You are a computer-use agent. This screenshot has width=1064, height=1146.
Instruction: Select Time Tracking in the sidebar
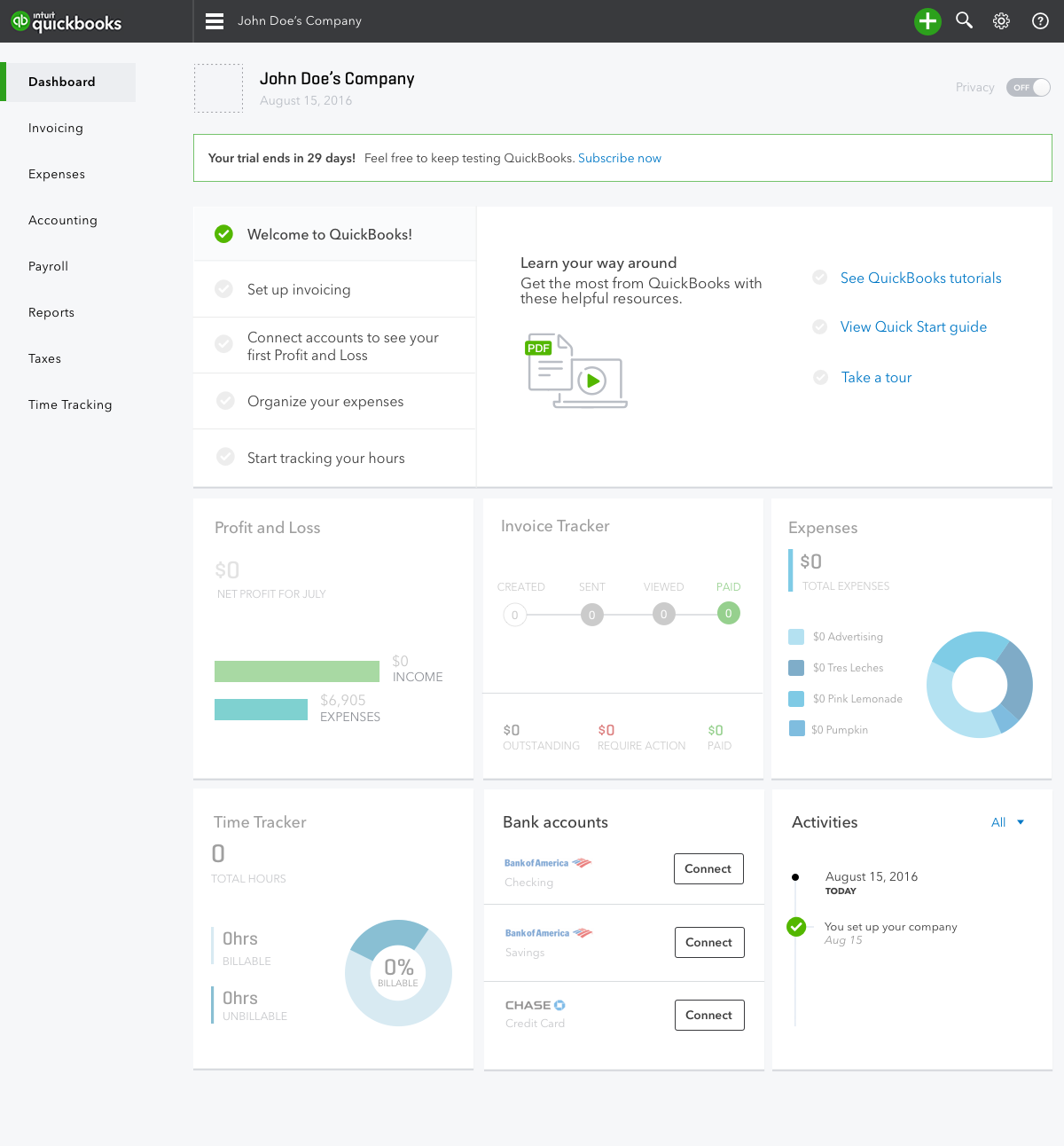click(68, 404)
